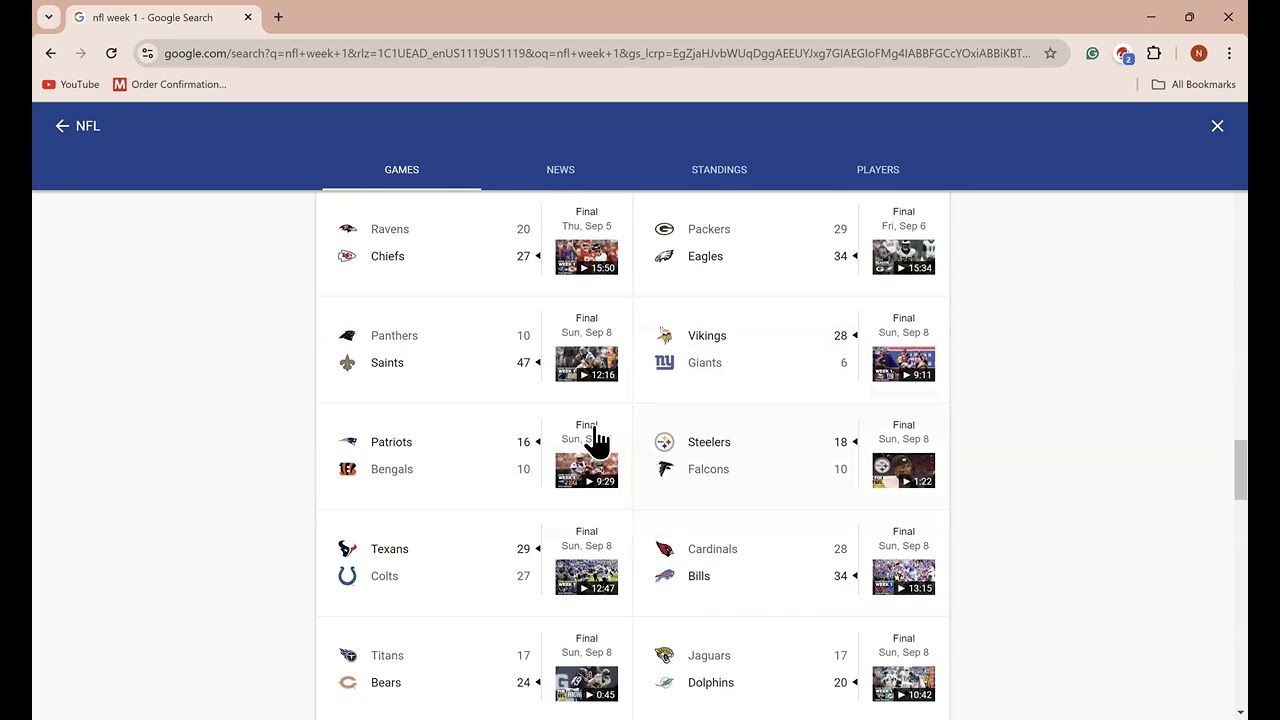Switch to the PLAYERS tab

pyautogui.click(x=878, y=170)
